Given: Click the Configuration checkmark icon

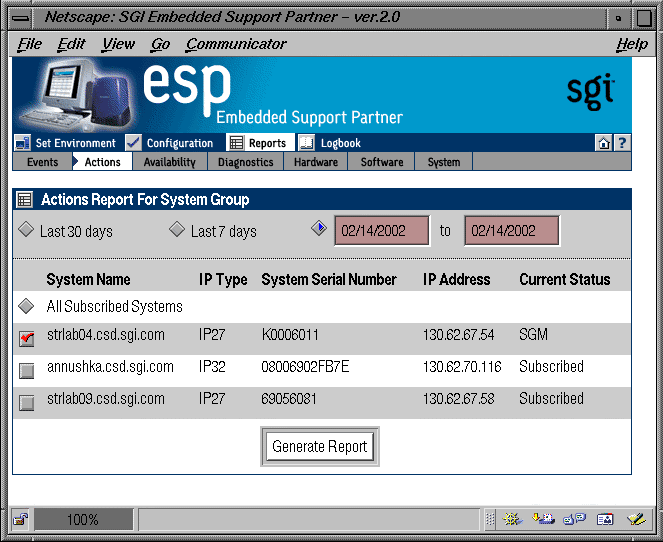Looking at the screenshot, I should (133, 143).
